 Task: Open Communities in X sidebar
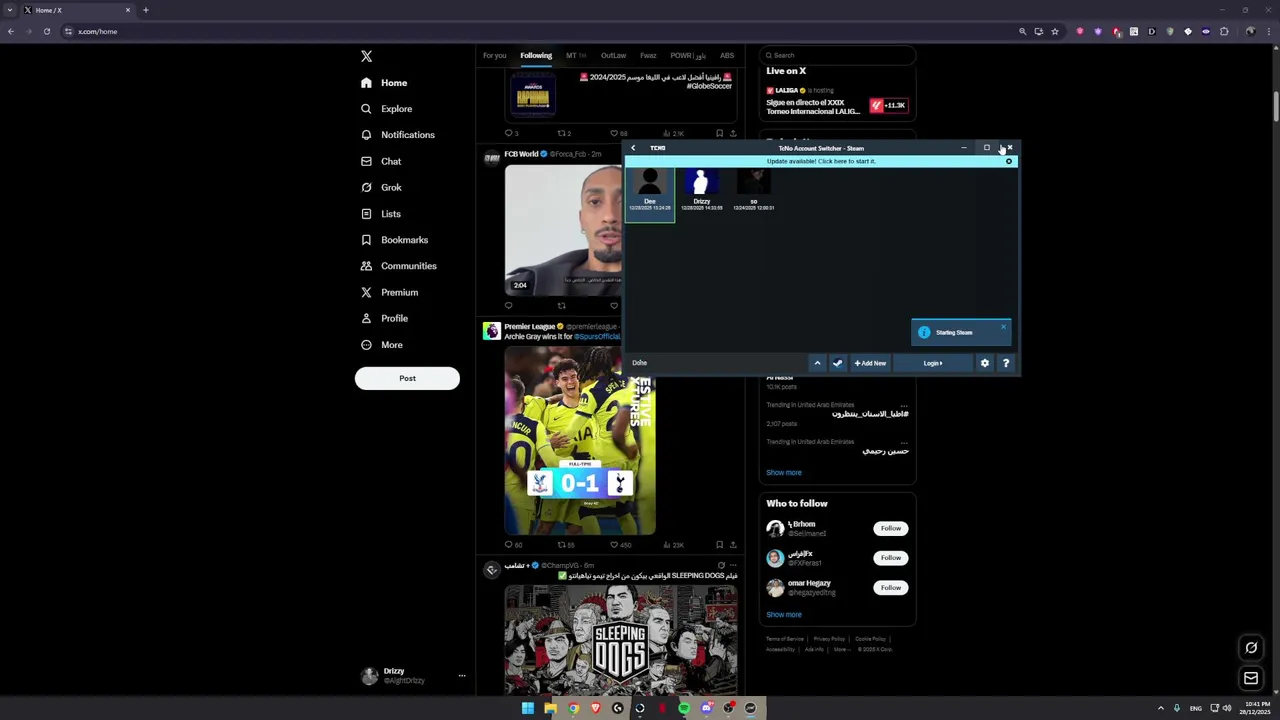tap(398, 266)
